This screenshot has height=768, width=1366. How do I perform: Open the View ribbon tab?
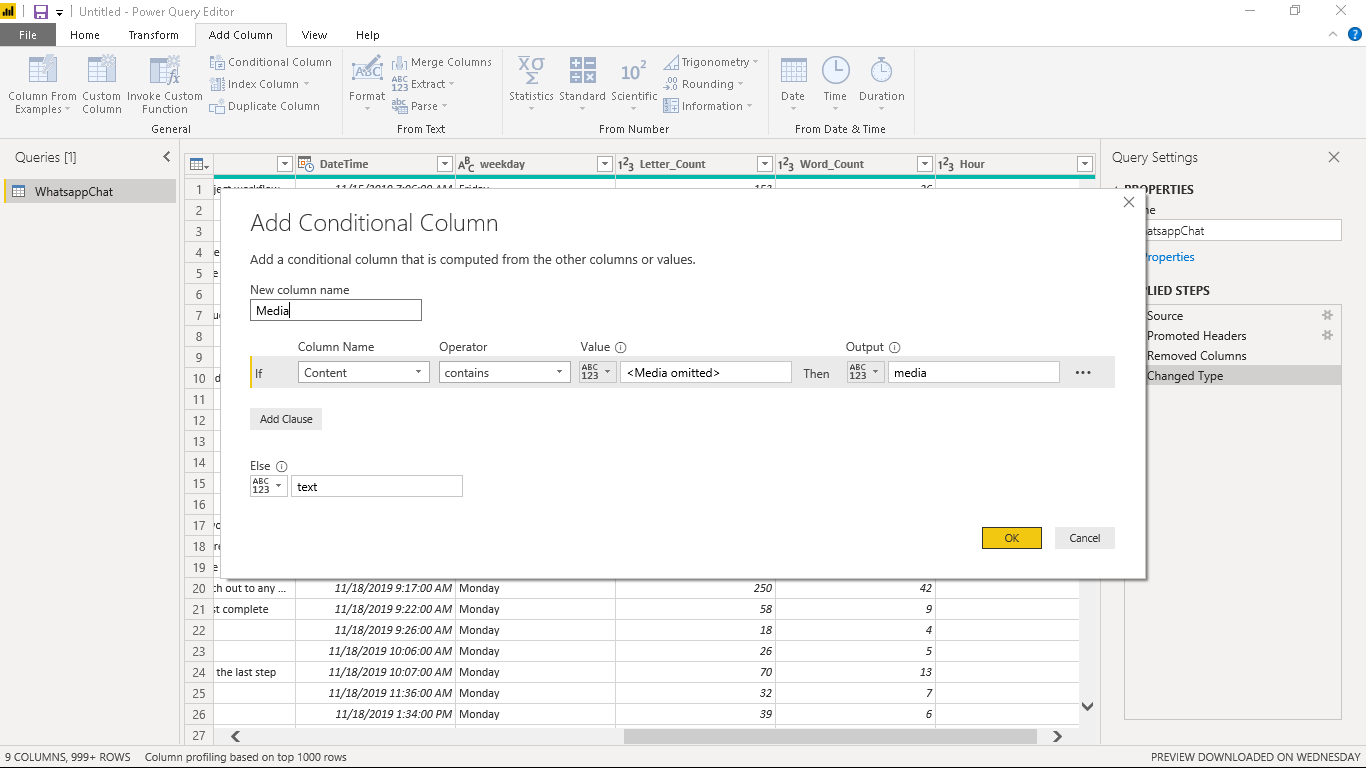coord(314,35)
